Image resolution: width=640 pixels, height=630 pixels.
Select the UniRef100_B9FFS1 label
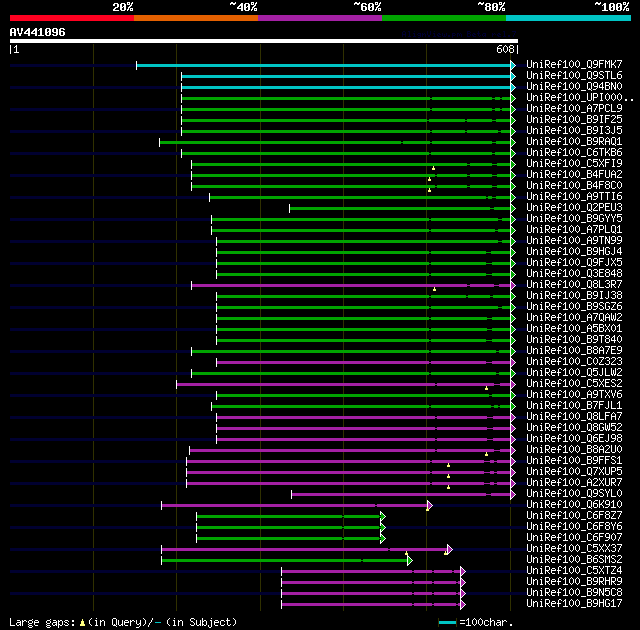[x=574, y=461]
